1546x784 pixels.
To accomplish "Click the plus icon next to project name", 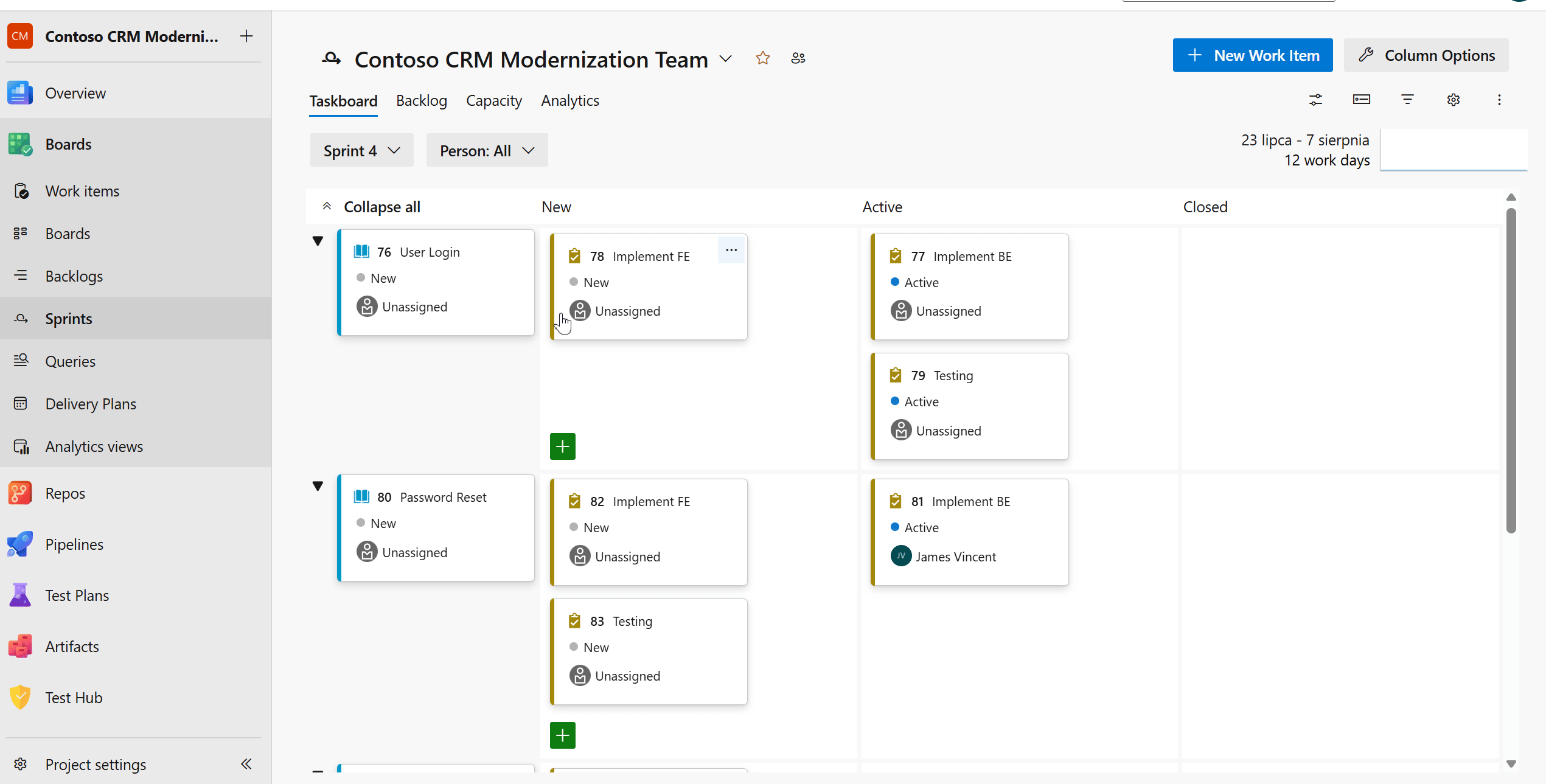I will pos(246,36).
